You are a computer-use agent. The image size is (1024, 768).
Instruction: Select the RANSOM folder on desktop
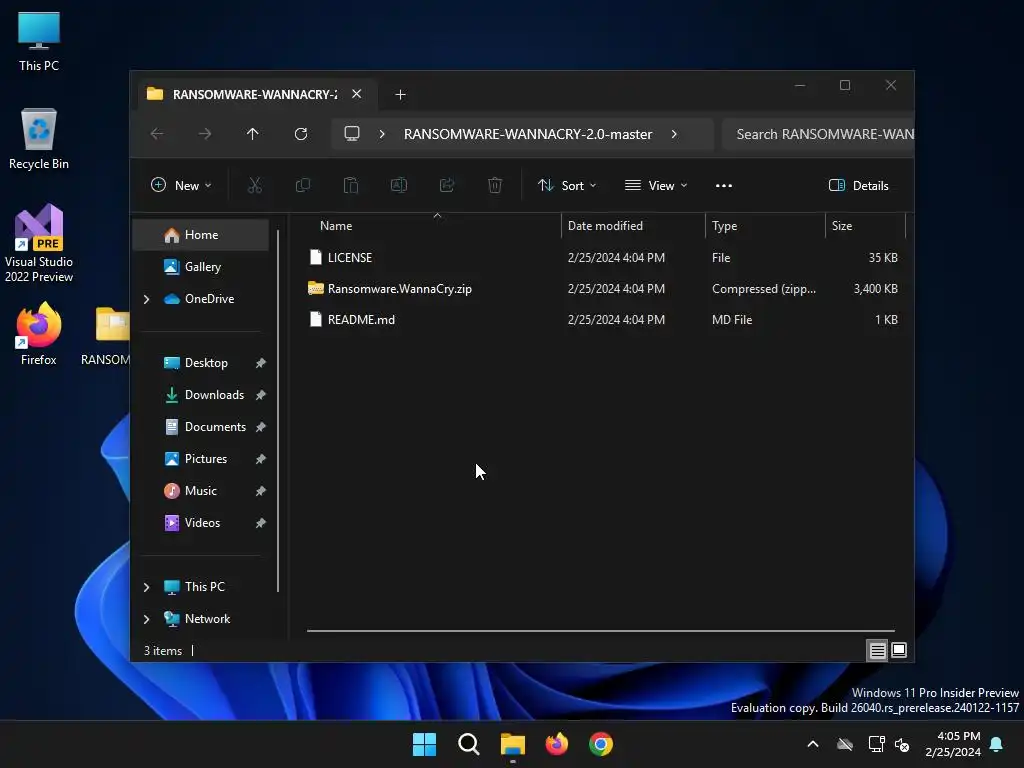coord(106,336)
